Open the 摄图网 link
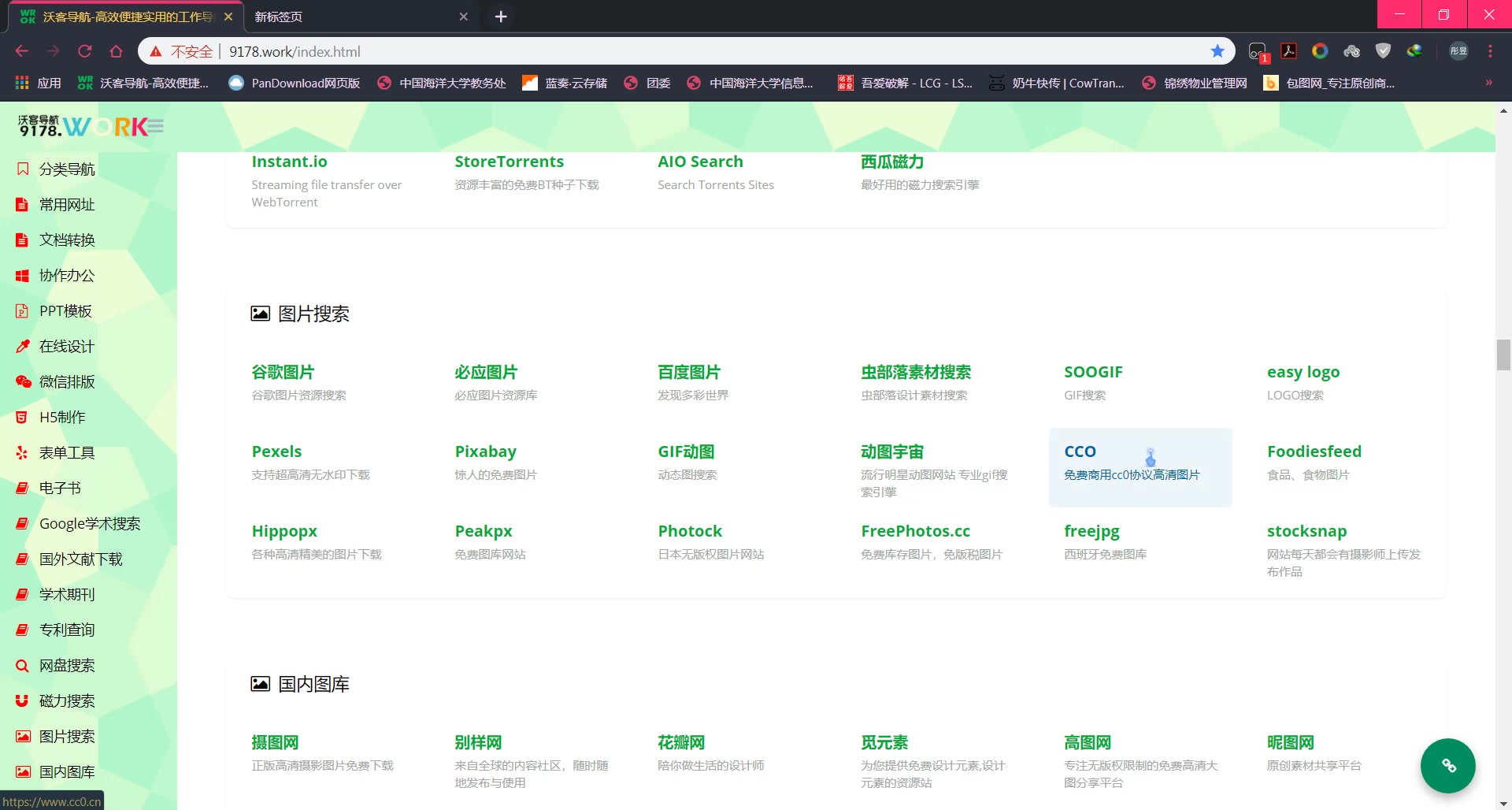Screen dimensions: 1512x810 point(275,742)
